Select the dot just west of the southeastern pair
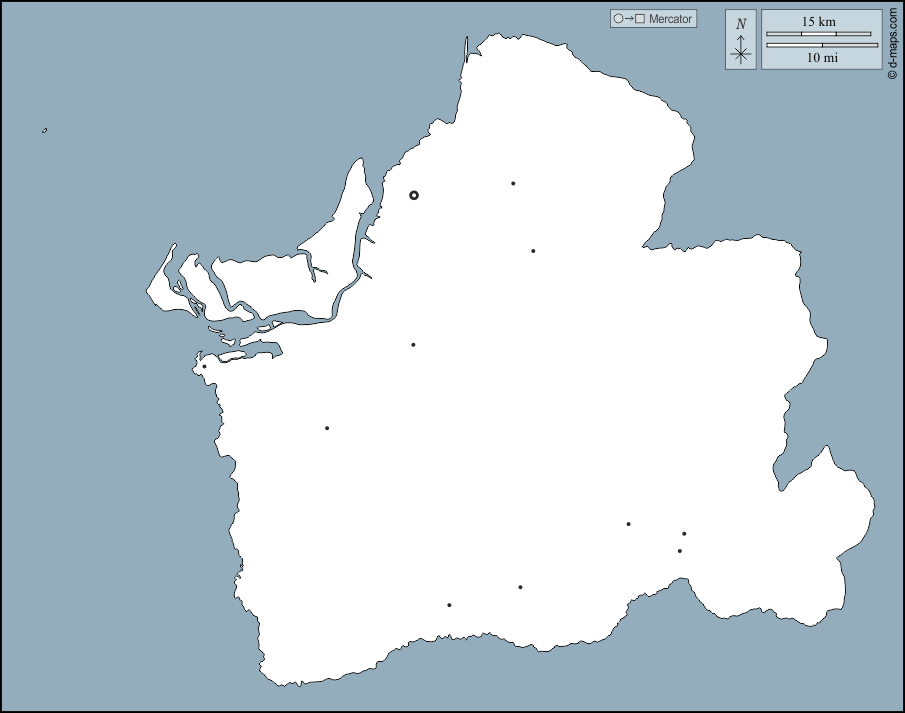 [628, 524]
